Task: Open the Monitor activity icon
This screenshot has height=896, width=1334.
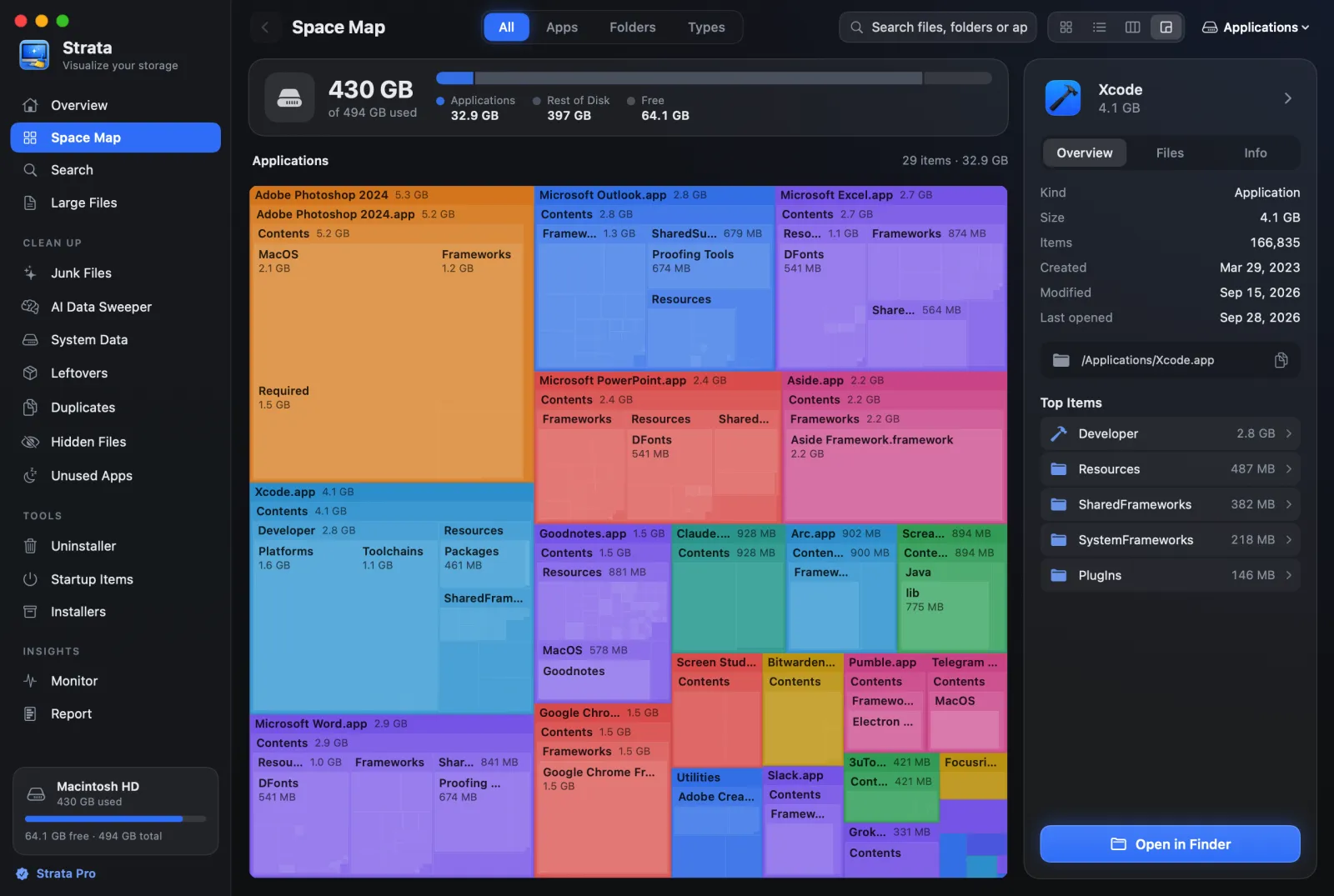Action: coord(30,681)
